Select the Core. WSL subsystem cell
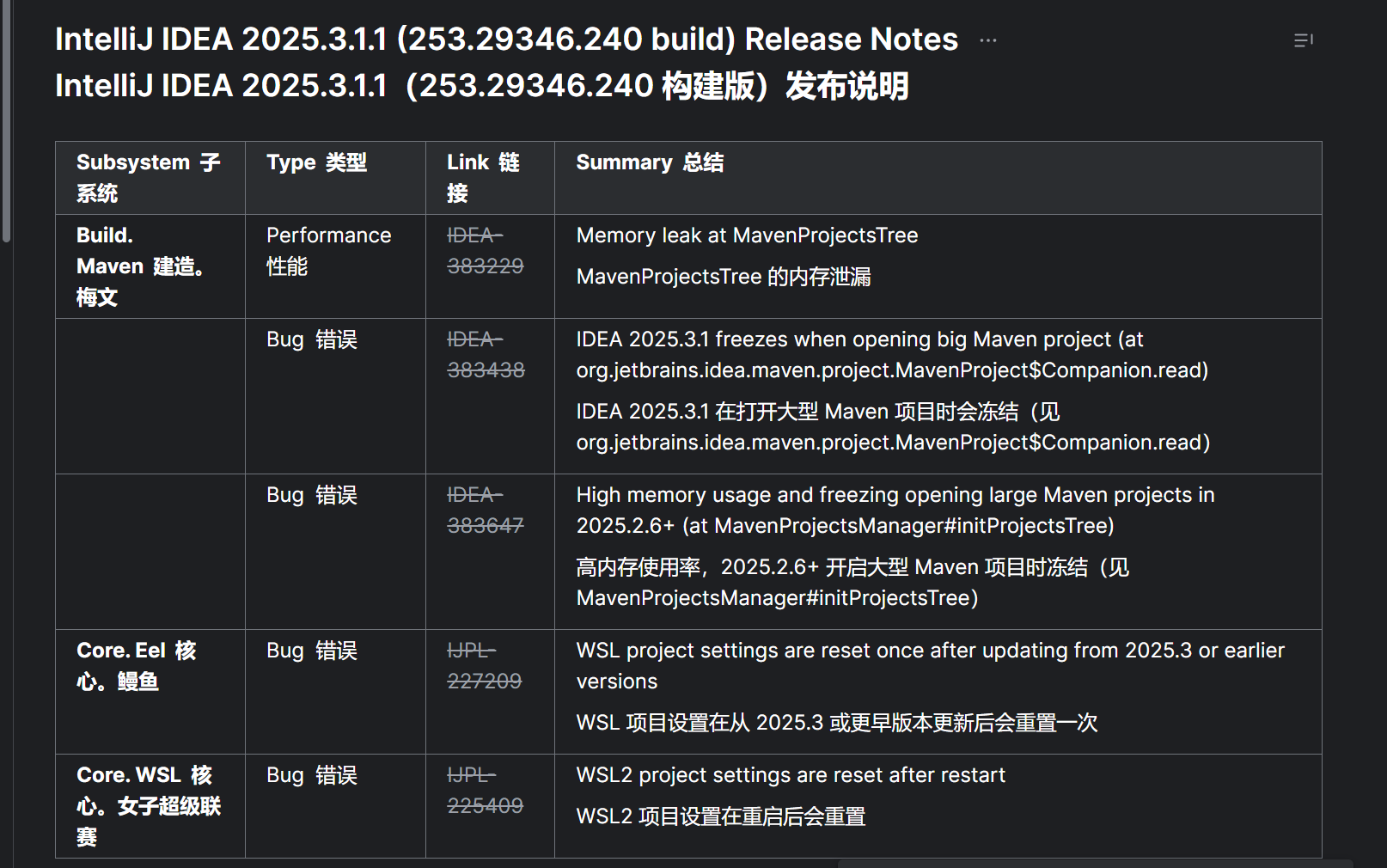 point(150,806)
